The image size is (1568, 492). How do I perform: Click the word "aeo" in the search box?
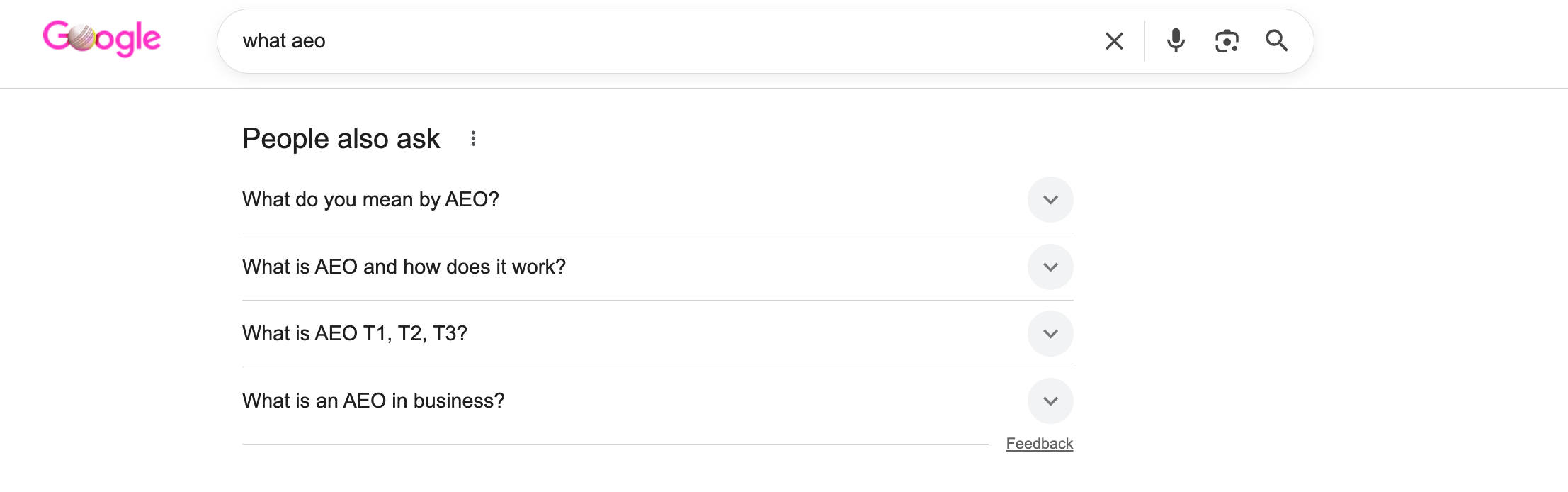coord(309,41)
